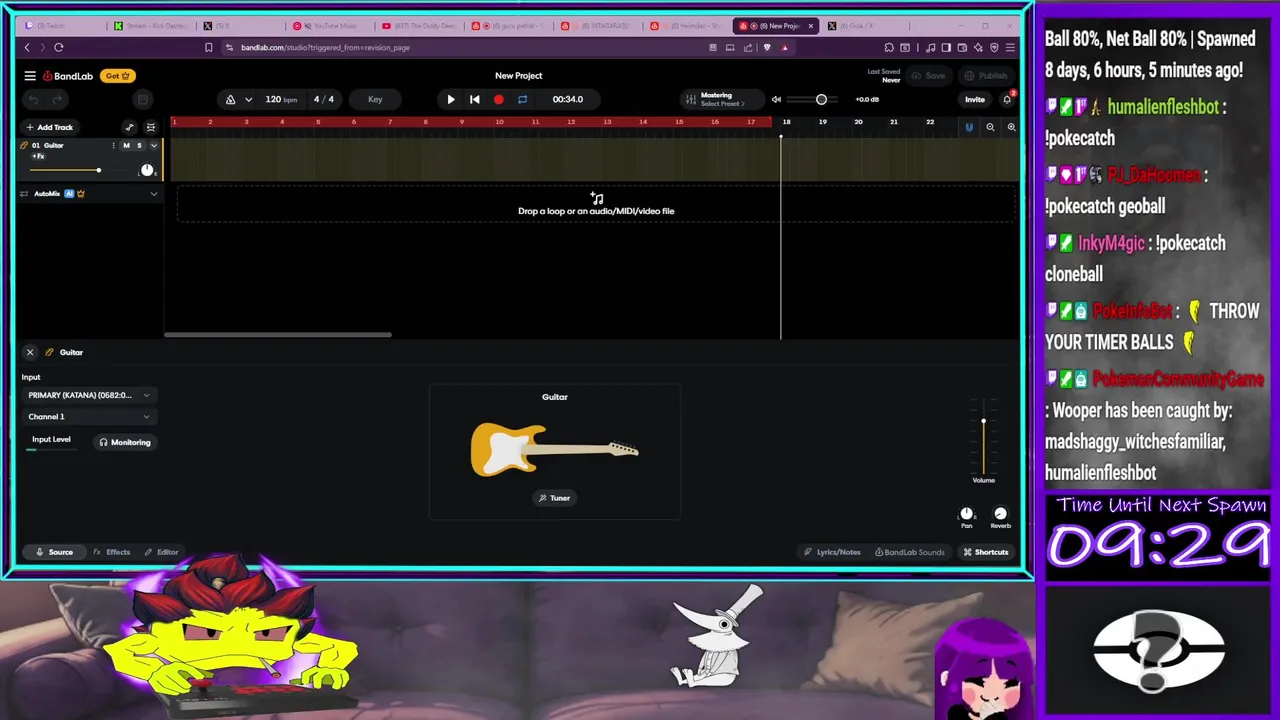
Task: Switch to the Source tab
Action: (55, 552)
